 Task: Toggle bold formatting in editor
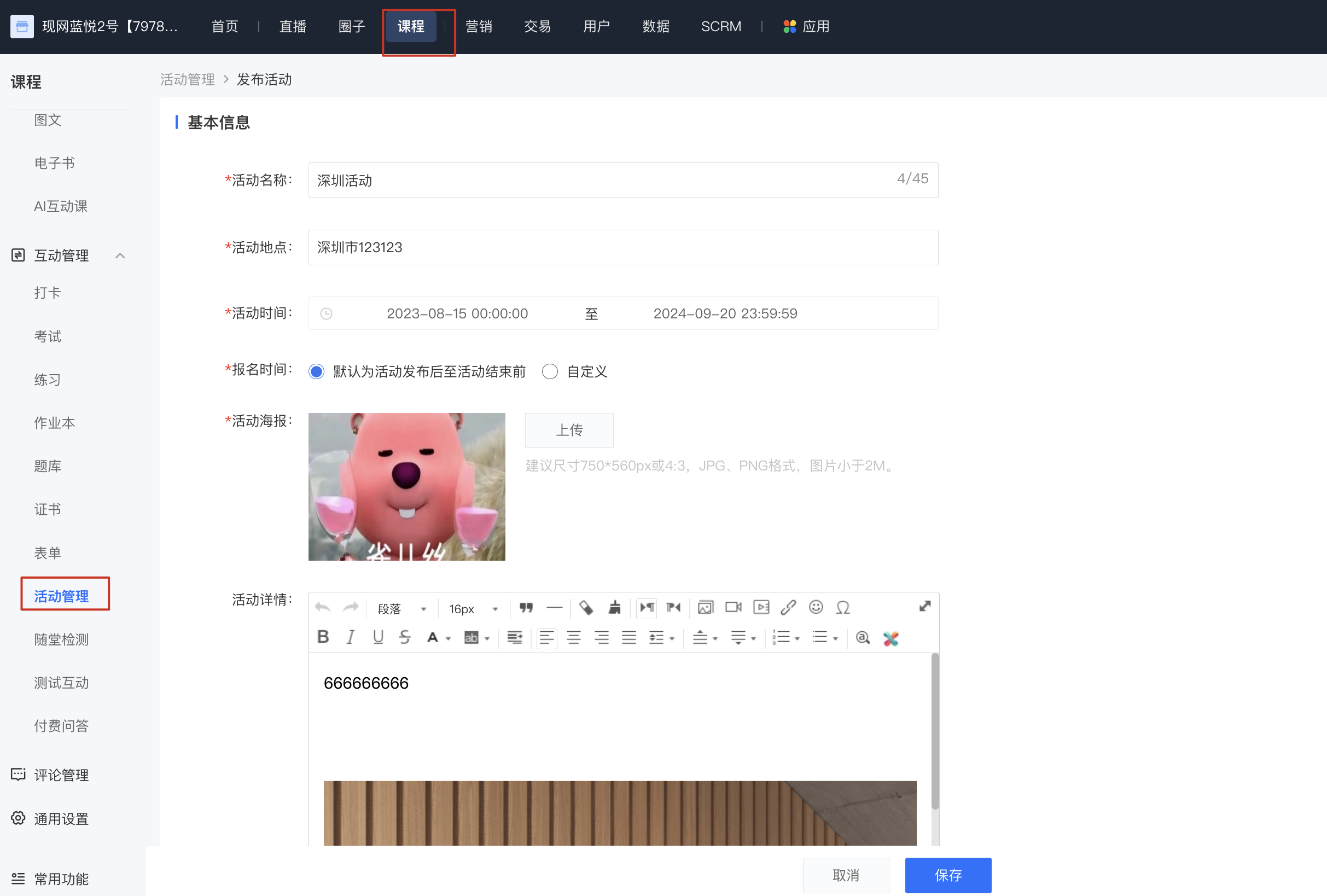pyautogui.click(x=323, y=637)
